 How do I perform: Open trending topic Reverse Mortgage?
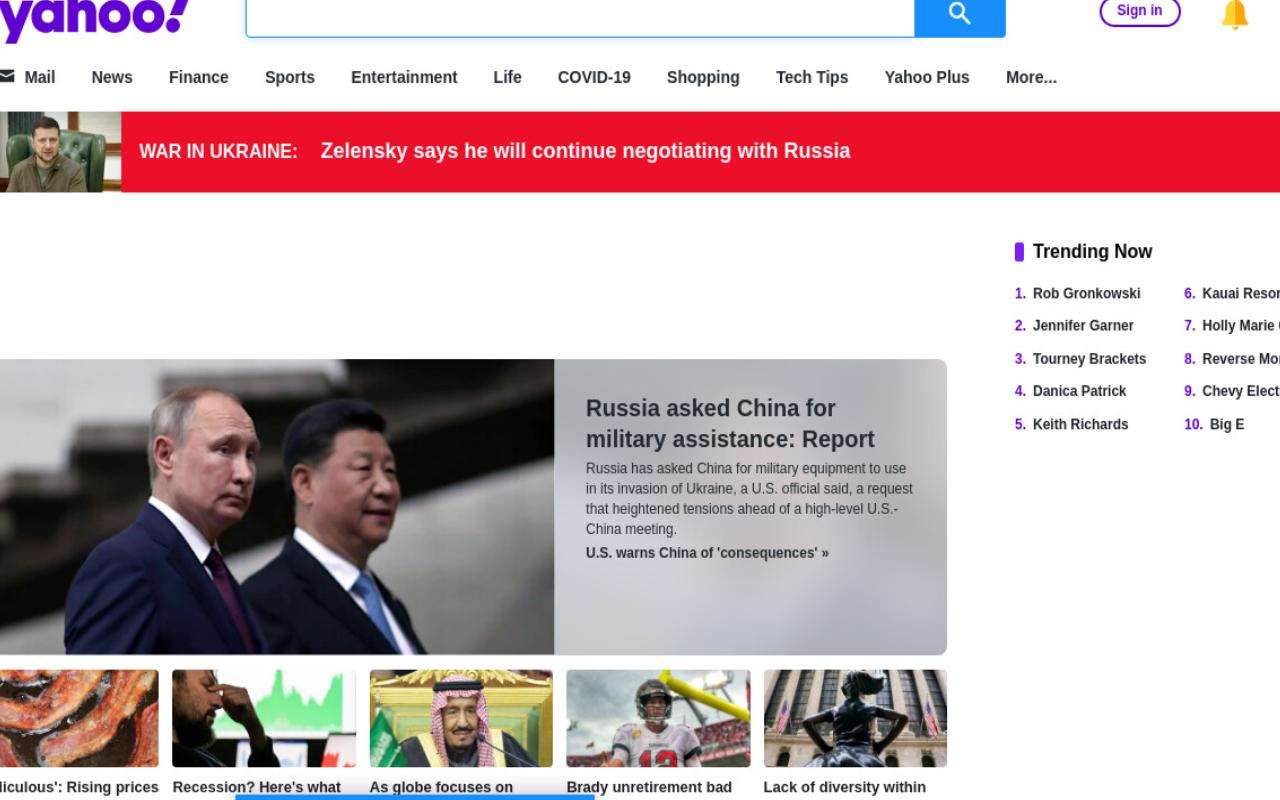click(x=1240, y=359)
